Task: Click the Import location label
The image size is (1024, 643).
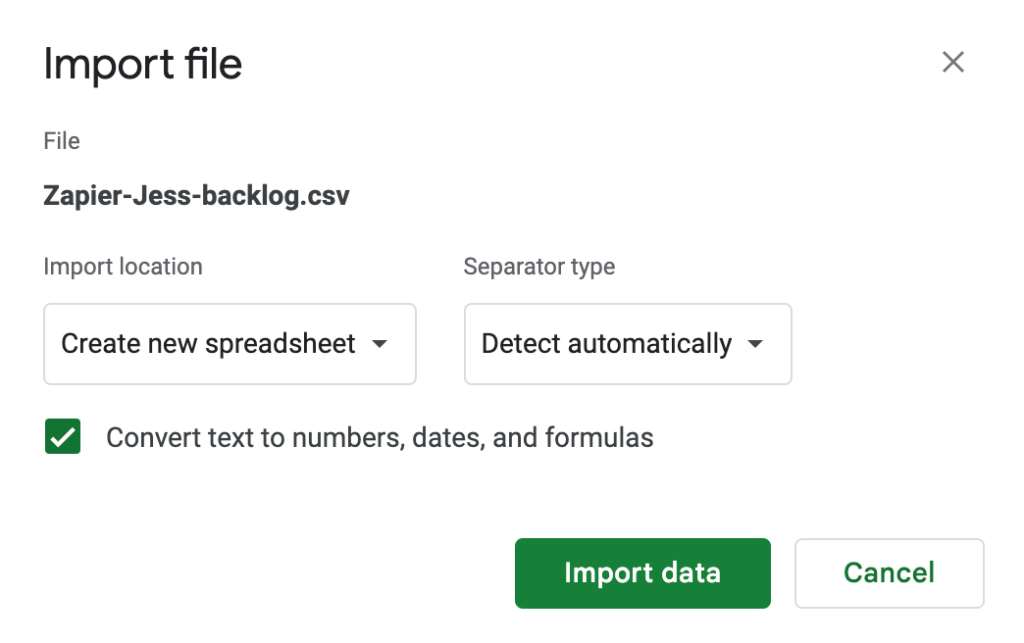Action: point(123,267)
